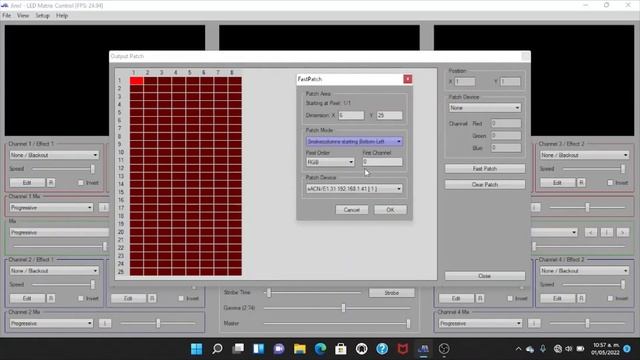Click the Gamma slider handle
Image resolution: width=640 pixels, height=360 pixels.
[x=343, y=308]
